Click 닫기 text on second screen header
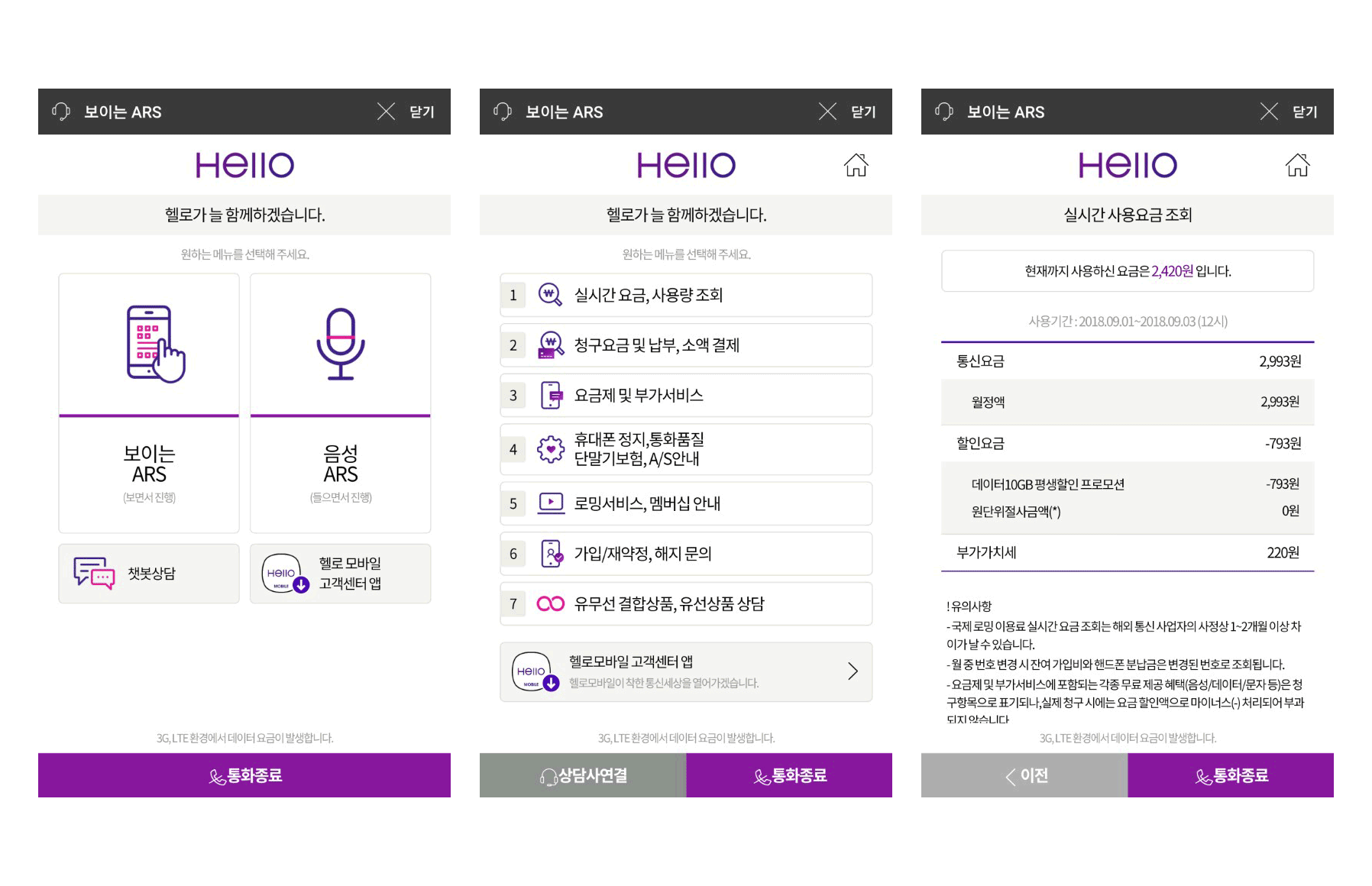 (863, 112)
